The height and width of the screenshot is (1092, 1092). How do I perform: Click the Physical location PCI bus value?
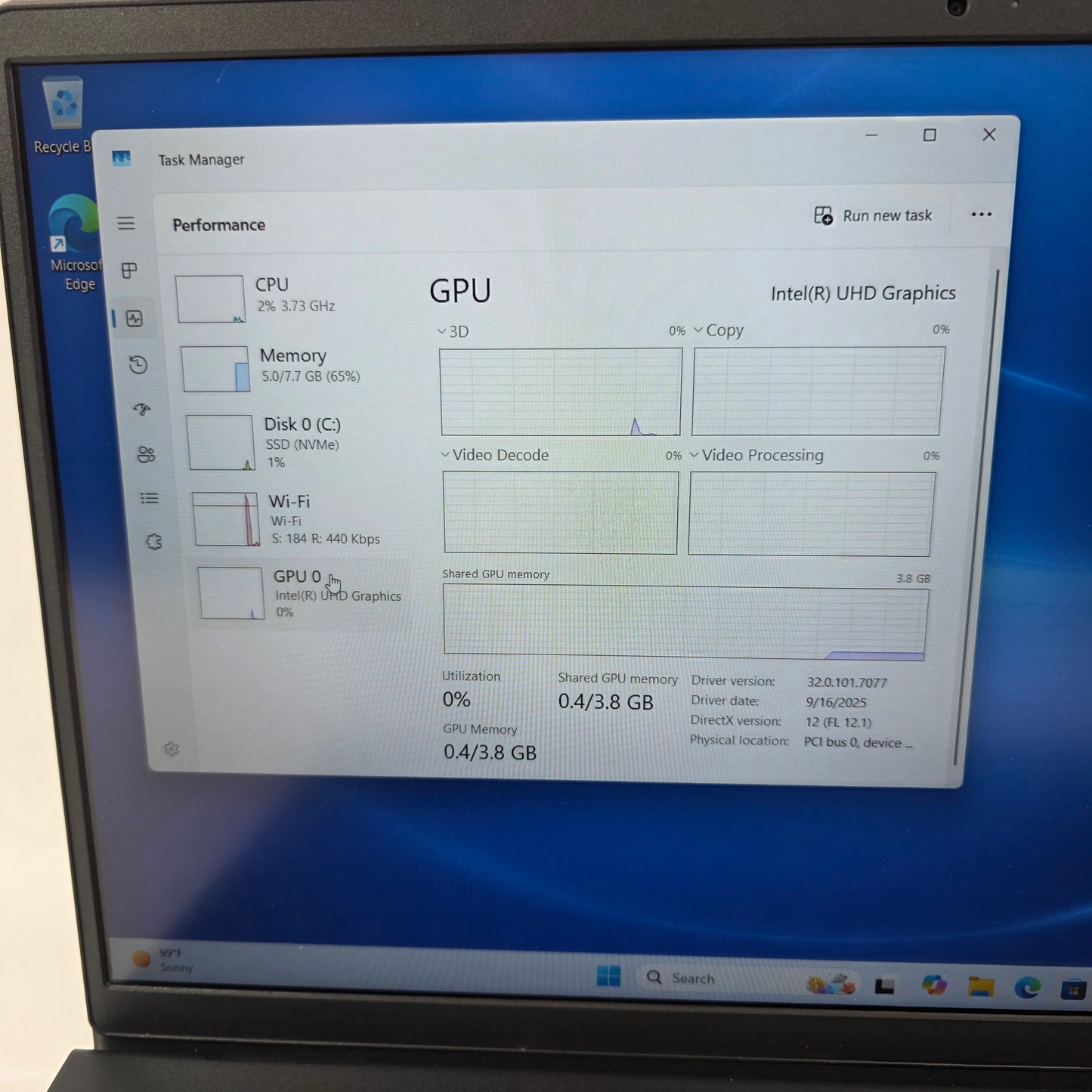858,742
